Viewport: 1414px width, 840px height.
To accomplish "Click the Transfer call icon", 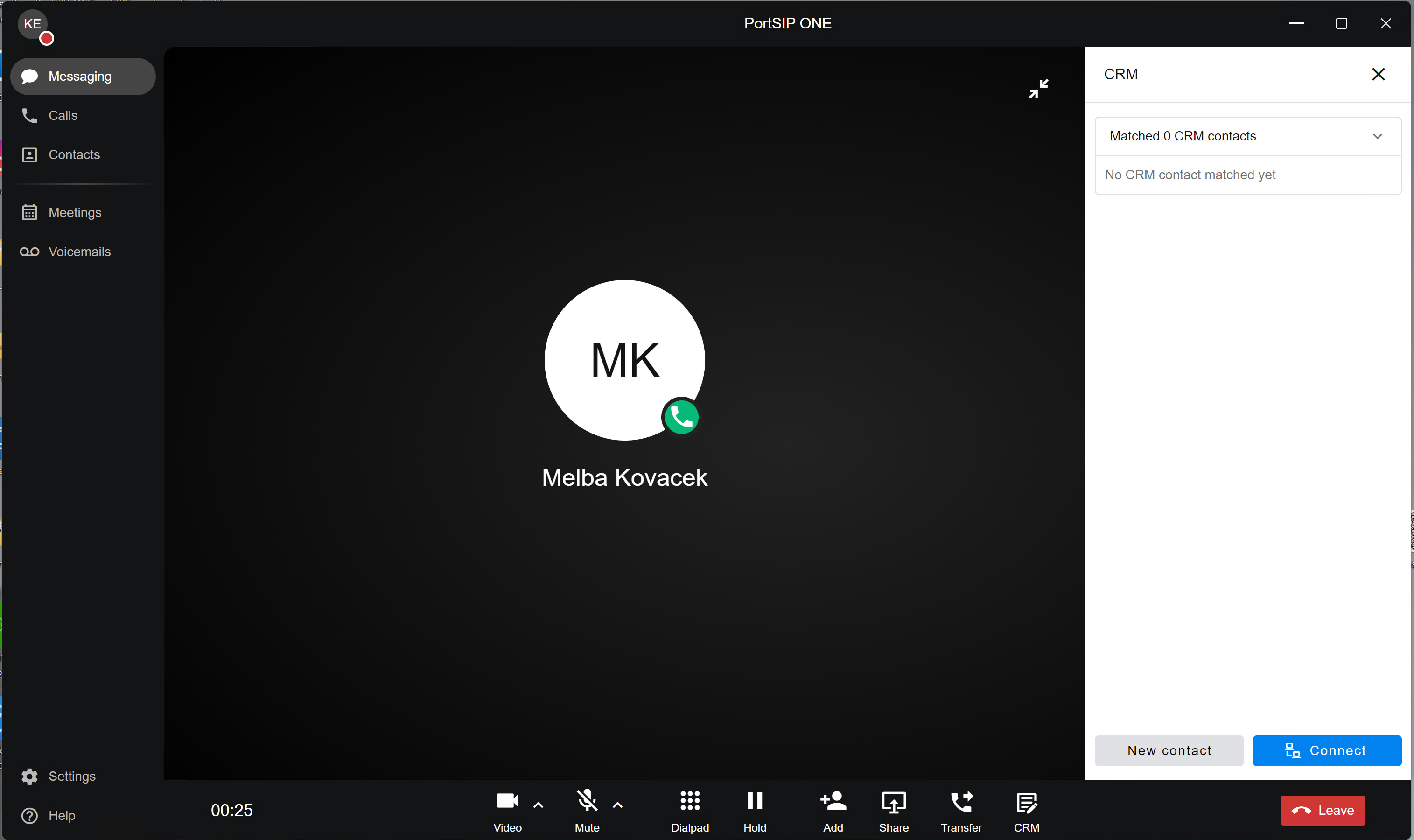I will (960, 810).
